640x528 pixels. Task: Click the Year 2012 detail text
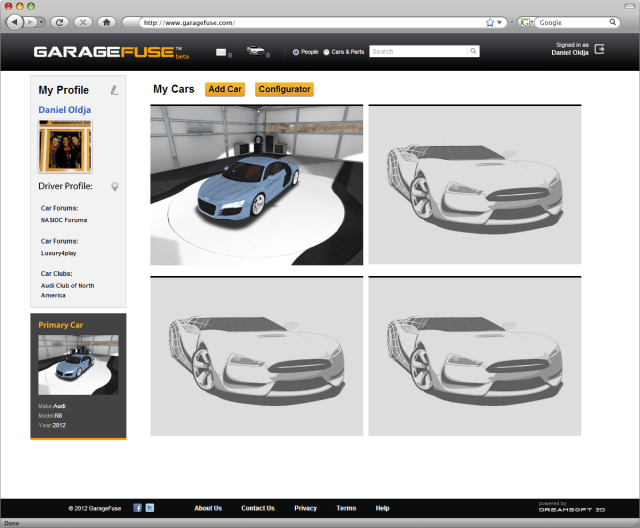[52, 425]
